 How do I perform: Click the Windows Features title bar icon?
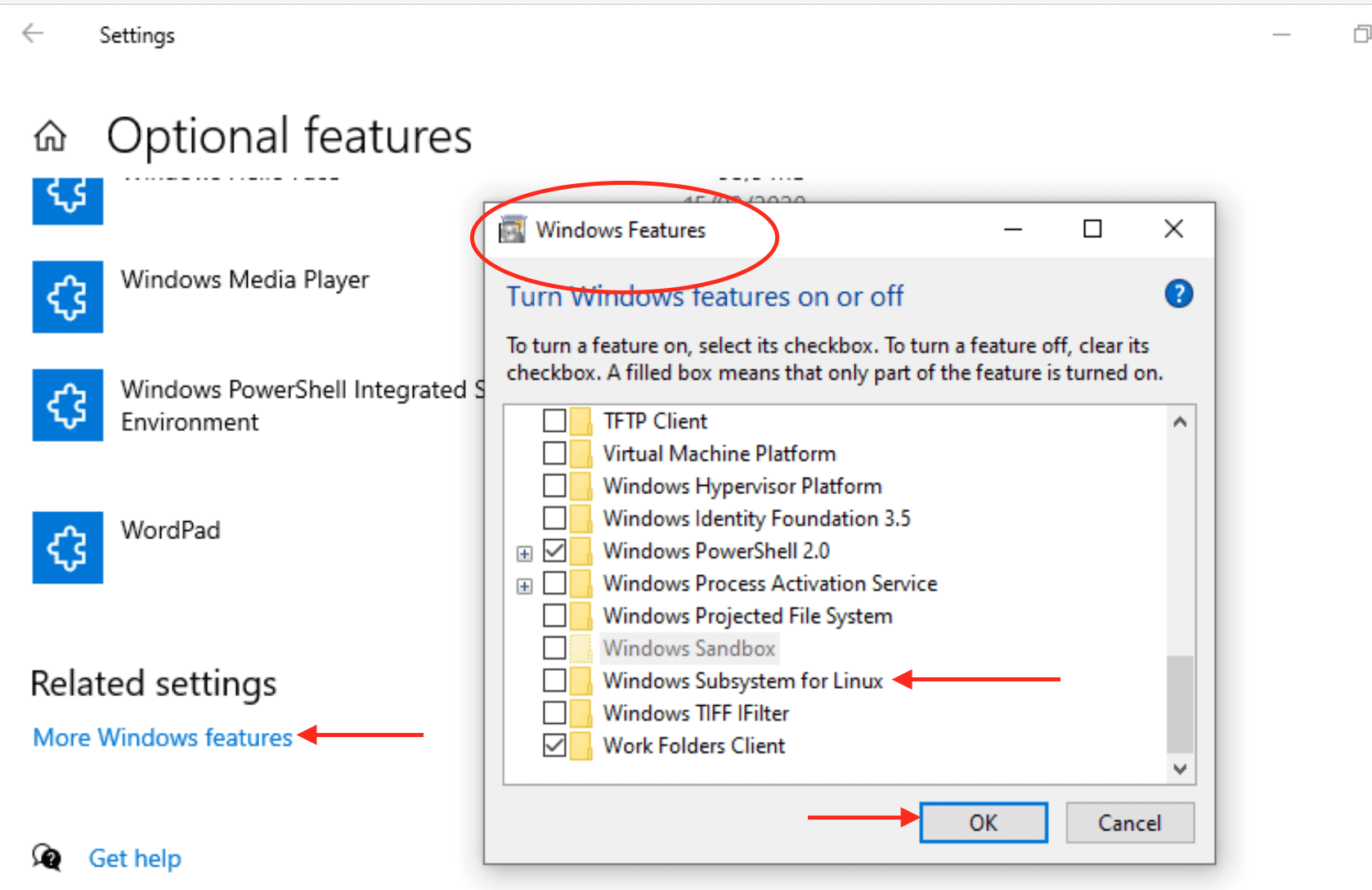point(513,230)
